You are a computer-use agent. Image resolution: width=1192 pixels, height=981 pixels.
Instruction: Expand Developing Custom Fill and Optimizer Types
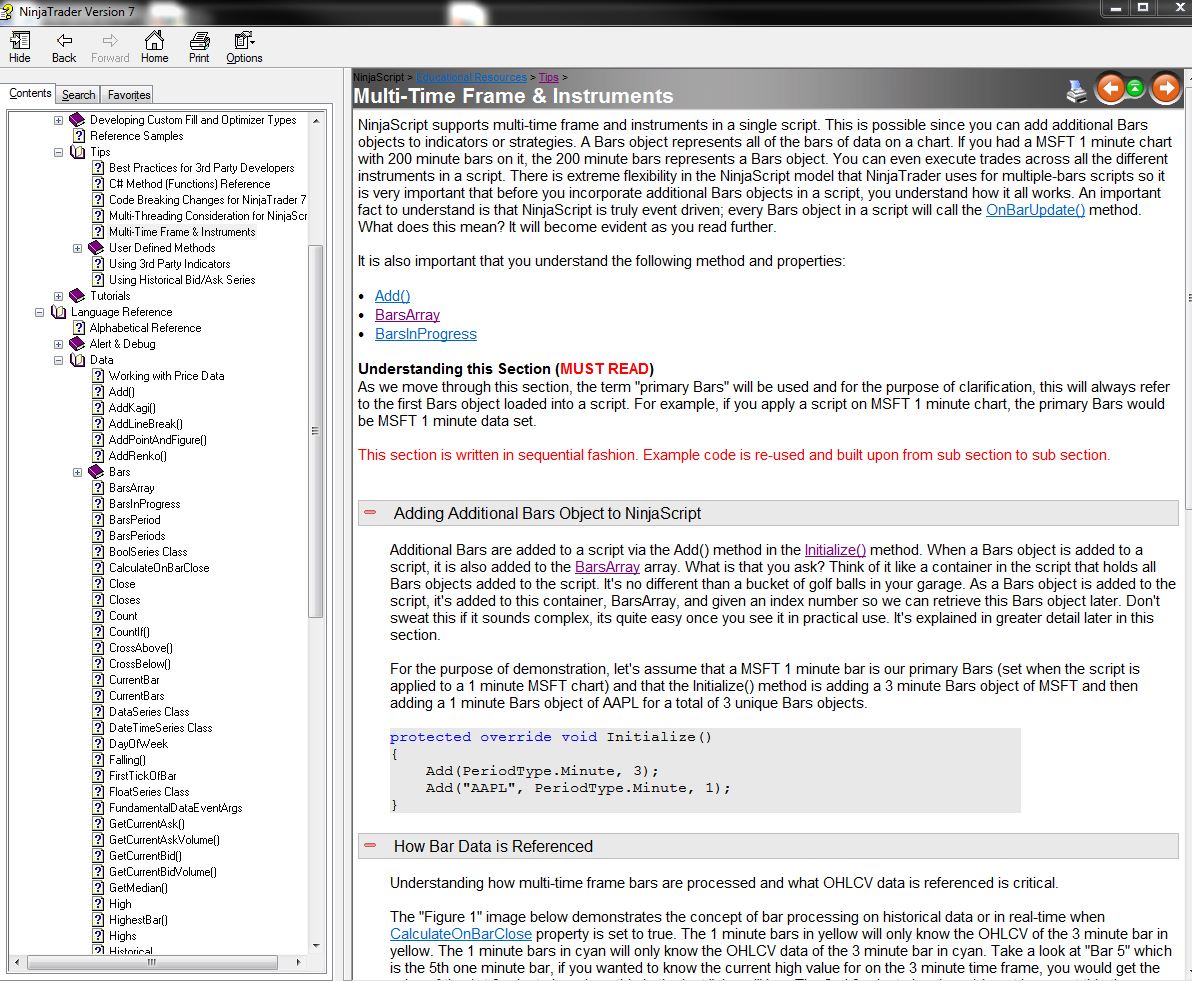pos(59,120)
